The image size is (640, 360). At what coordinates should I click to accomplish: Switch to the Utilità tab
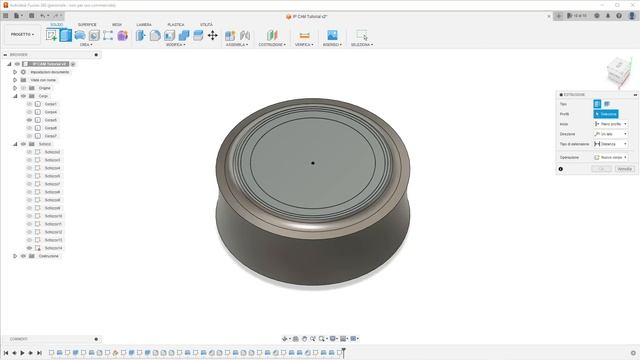click(206, 25)
